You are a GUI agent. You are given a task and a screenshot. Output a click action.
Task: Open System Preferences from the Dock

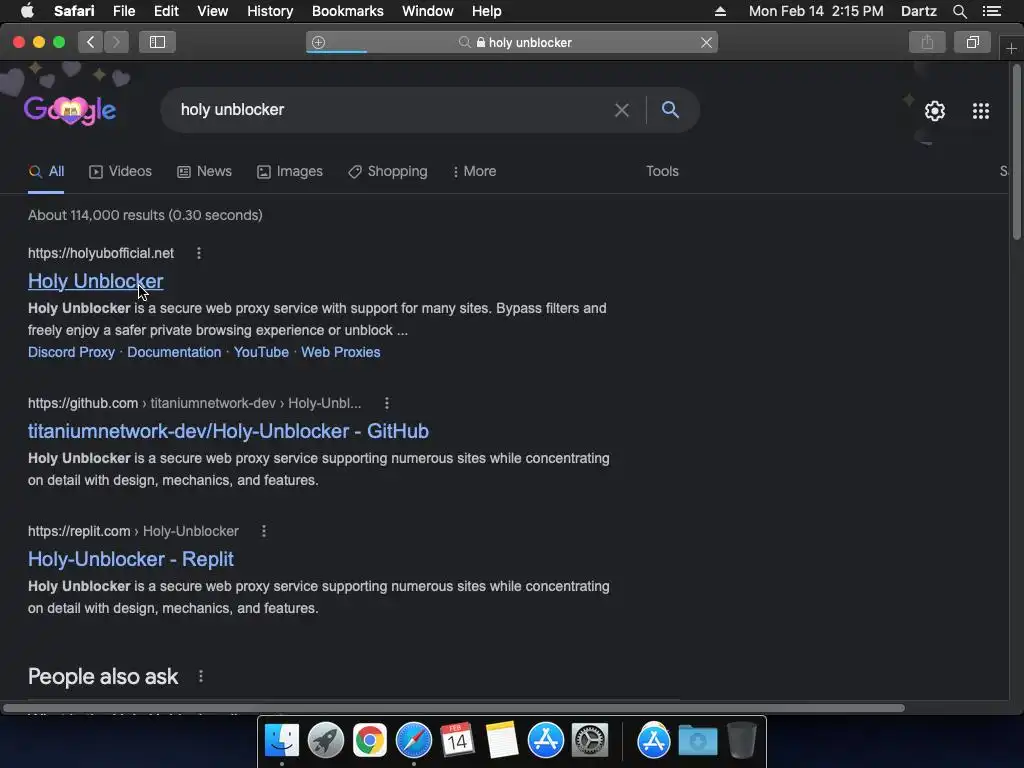click(590, 741)
